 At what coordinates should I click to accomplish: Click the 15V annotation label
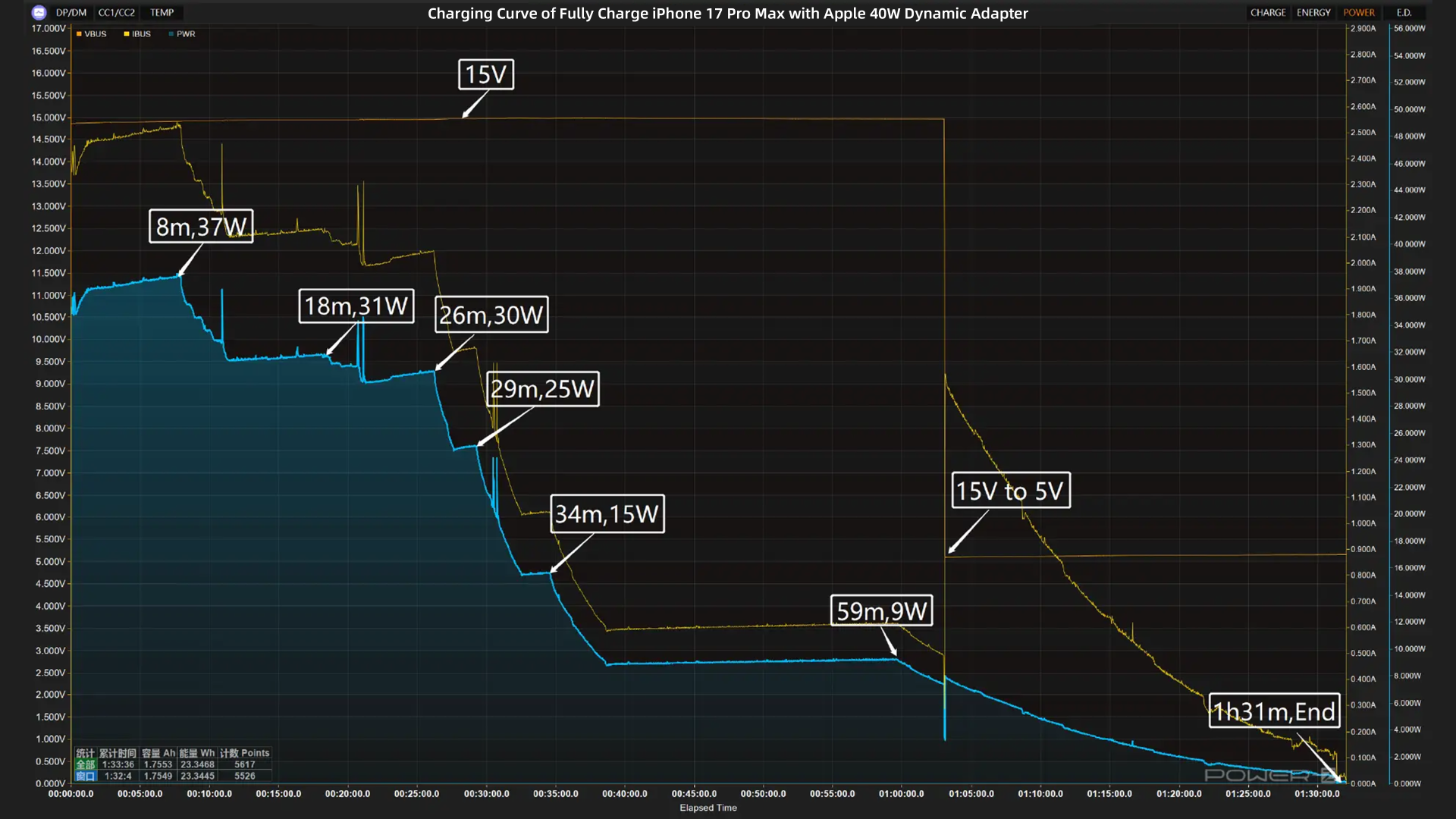tap(486, 74)
